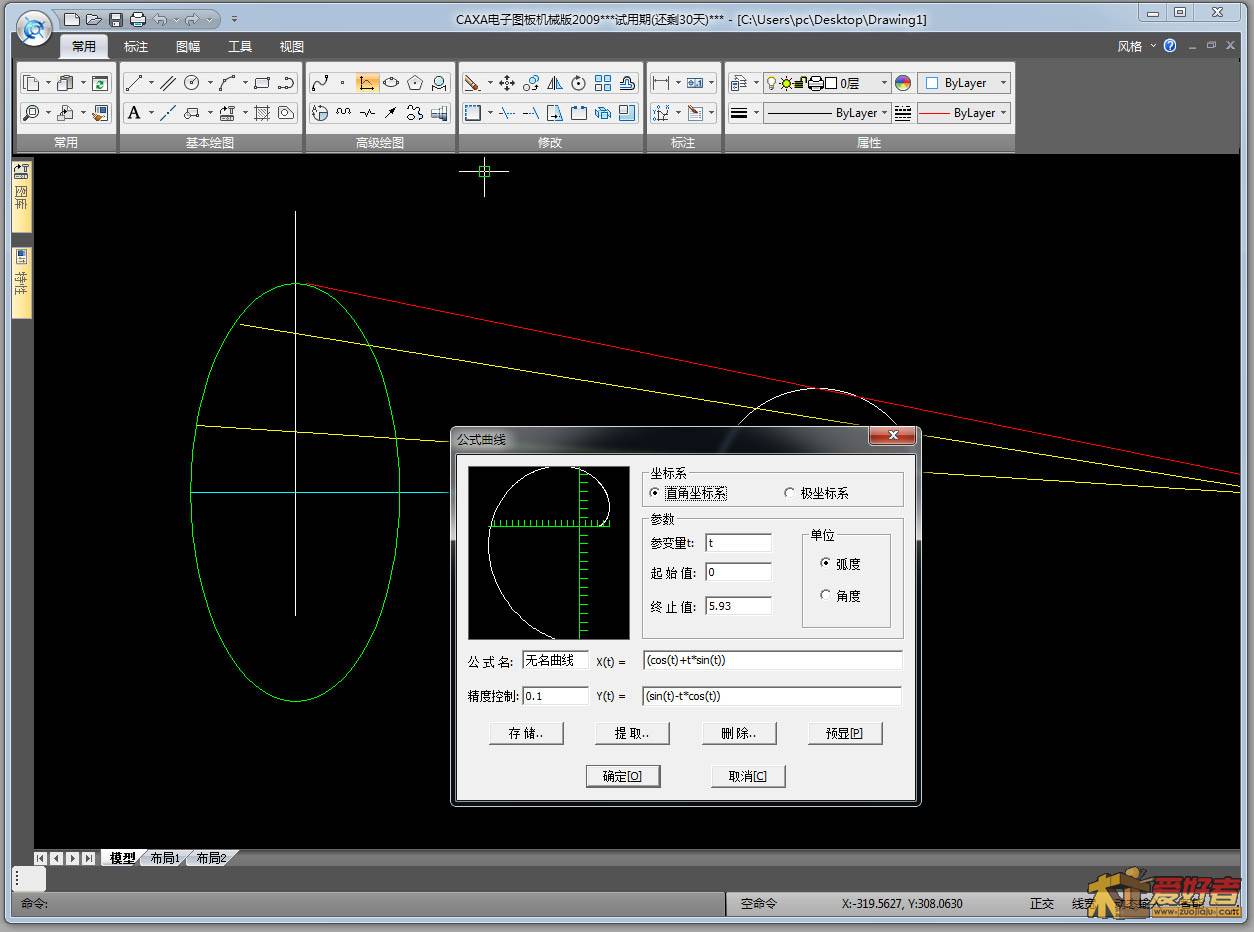Click the save icon in quick access toolbar
Image resolution: width=1254 pixels, height=932 pixels.
(116, 19)
